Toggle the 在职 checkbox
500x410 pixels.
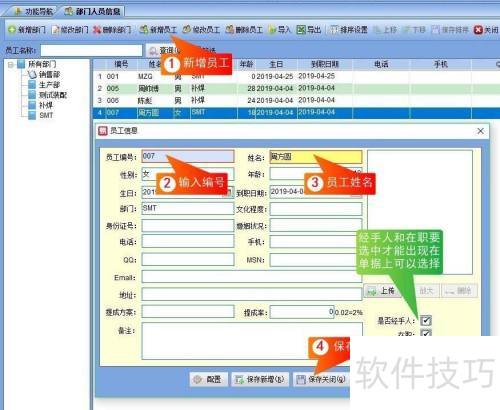pyautogui.click(x=426, y=333)
